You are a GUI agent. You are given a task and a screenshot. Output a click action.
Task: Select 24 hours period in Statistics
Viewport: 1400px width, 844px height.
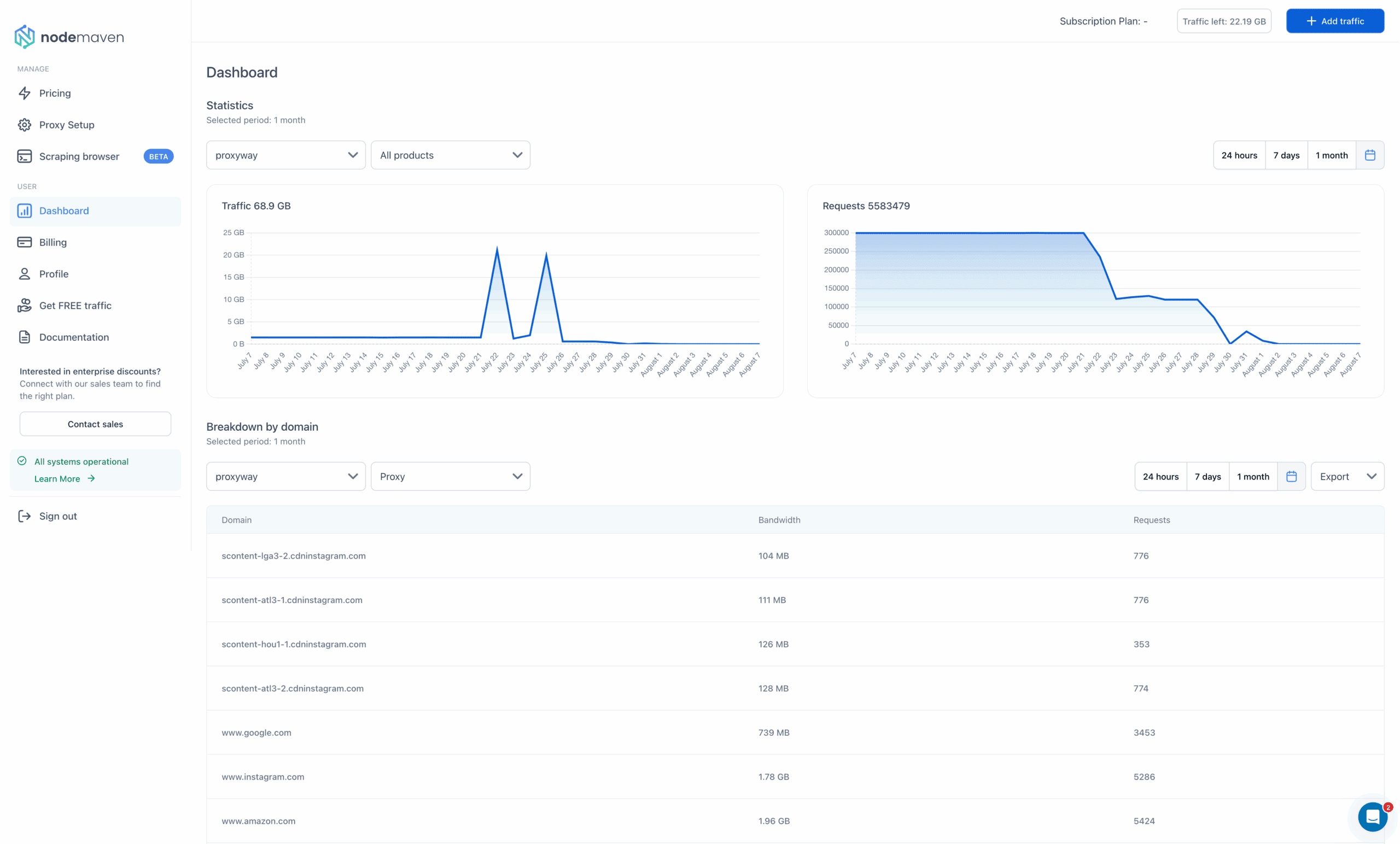1239,155
